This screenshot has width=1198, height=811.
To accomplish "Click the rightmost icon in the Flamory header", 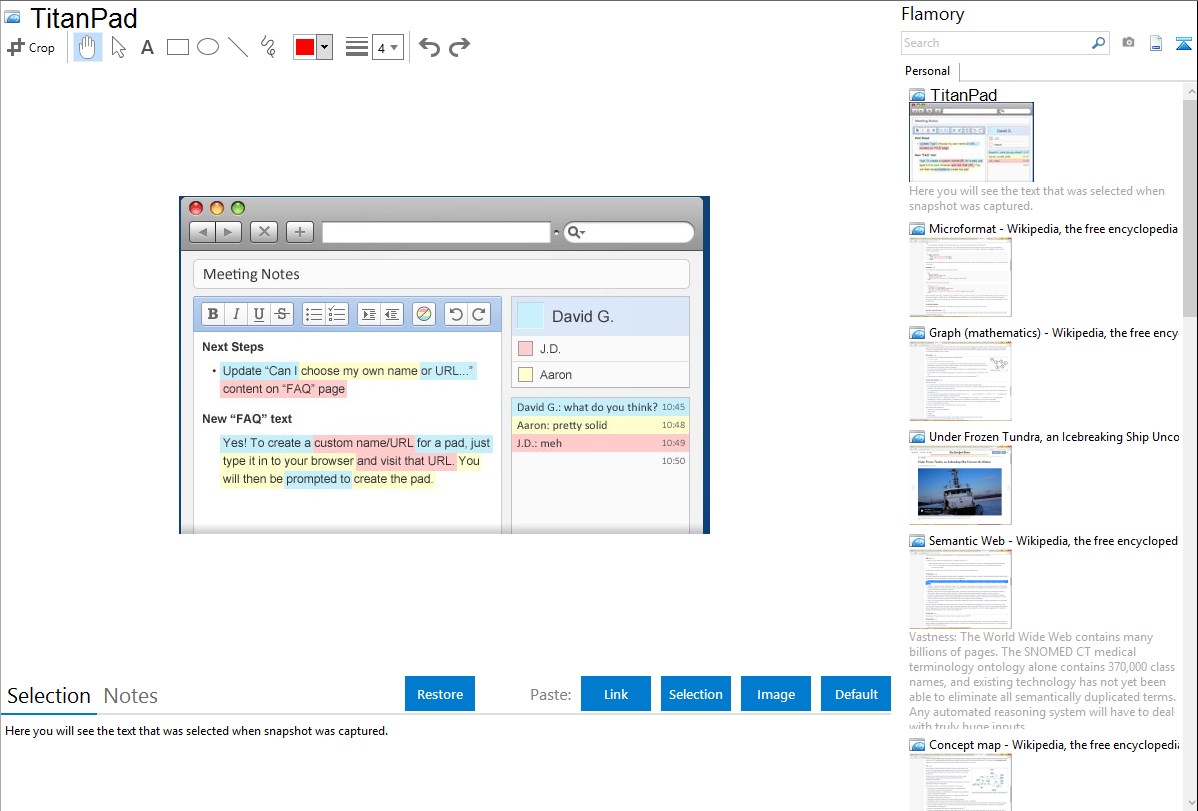I will tap(1183, 43).
